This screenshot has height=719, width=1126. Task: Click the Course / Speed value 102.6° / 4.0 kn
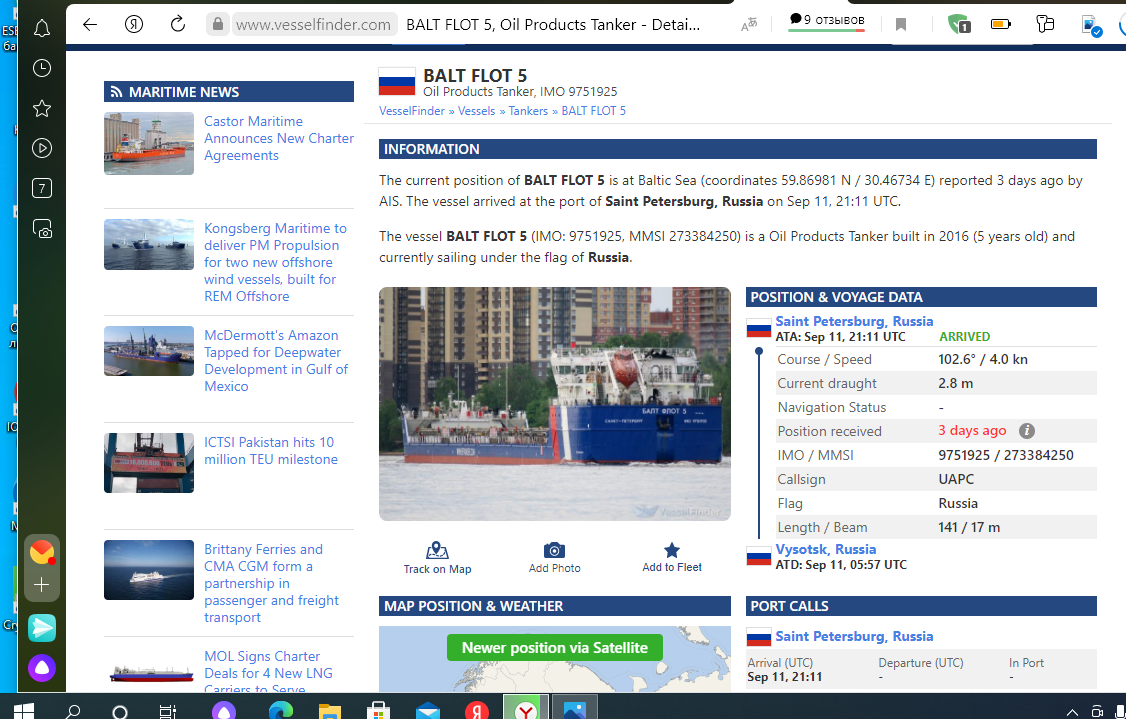tap(982, 359)
